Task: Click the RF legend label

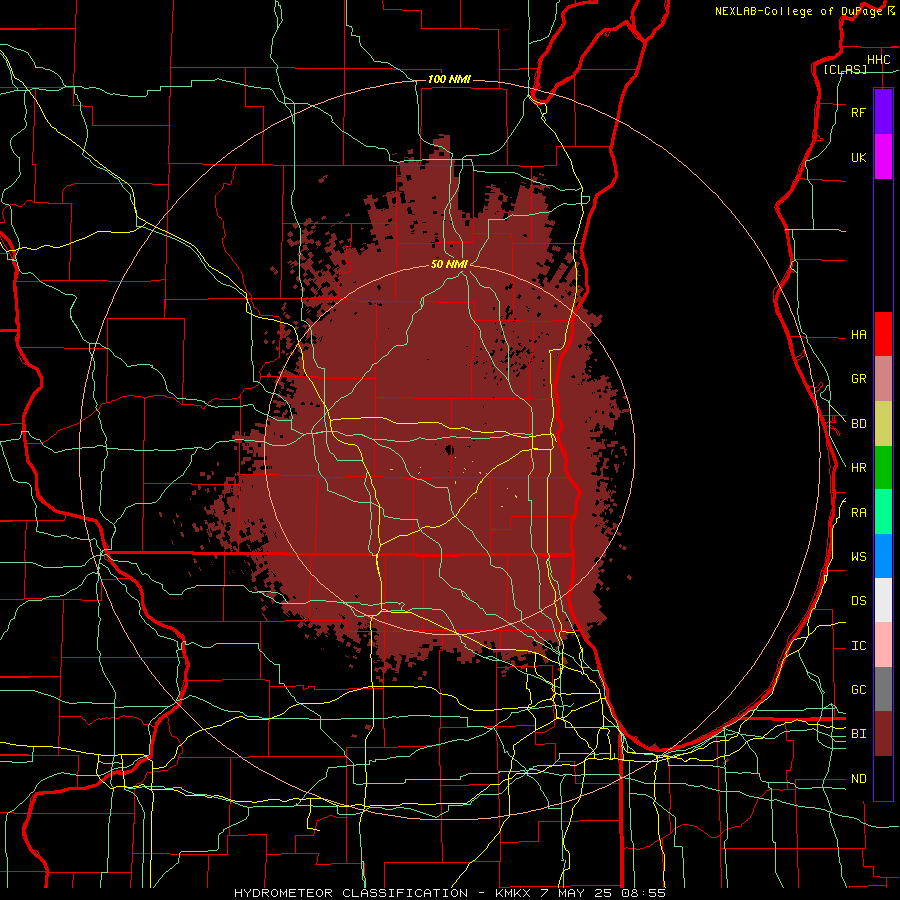Action: [858, 113]
